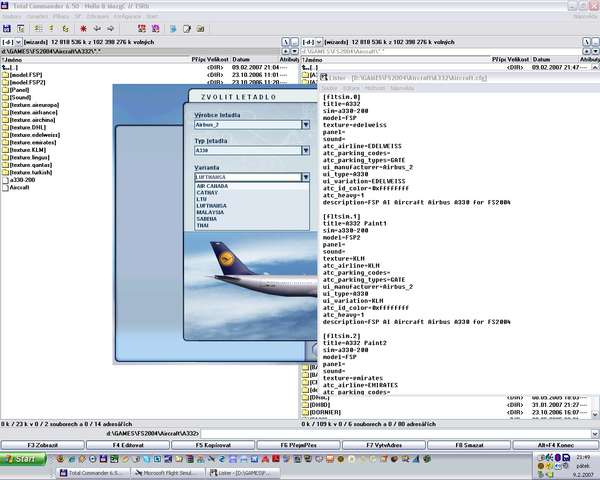Expand the Výrobce letadla dropdown
The height and width of the screenshot is (480, 600).
pyautogui.click(x=305, y=125)
